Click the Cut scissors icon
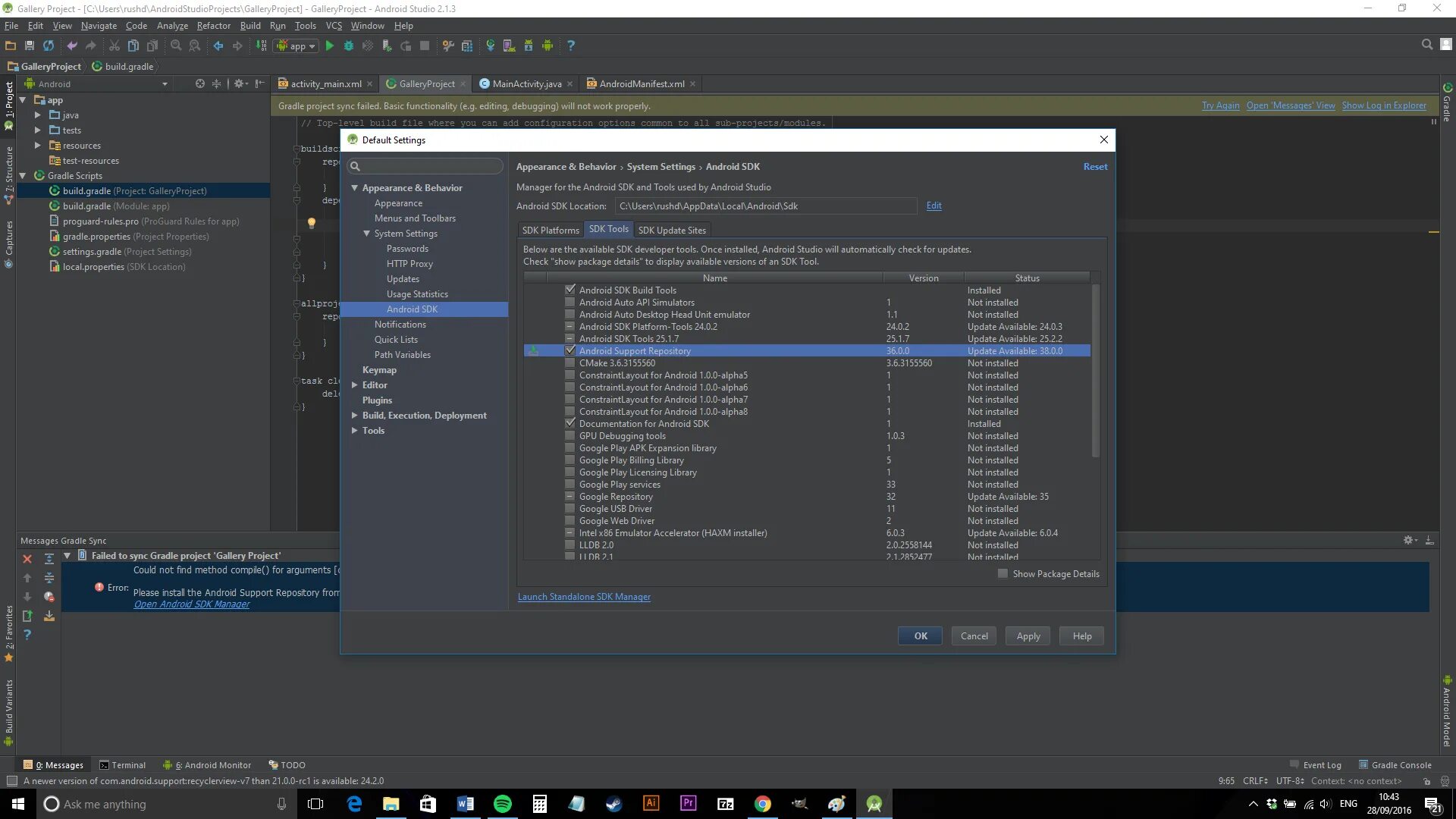 tap(114, 45)
